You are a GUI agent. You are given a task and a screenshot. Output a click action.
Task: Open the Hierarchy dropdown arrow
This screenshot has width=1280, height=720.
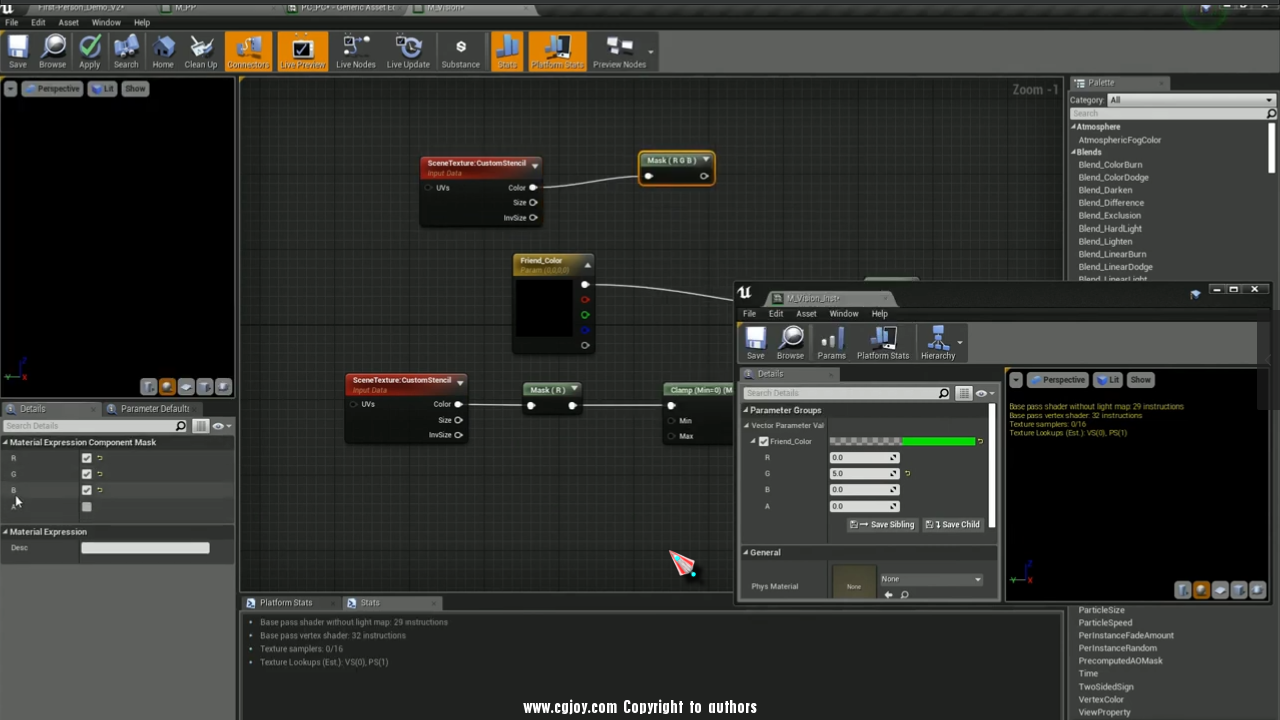tap(960, 343)
